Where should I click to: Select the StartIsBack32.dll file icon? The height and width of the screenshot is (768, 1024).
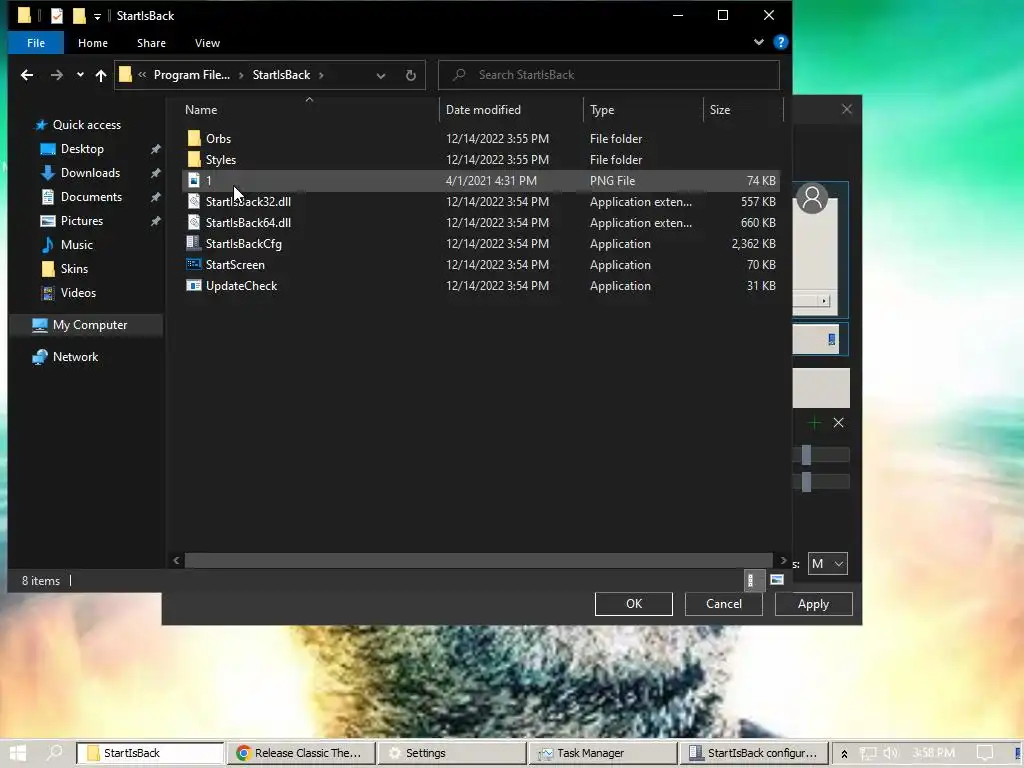point(194,202)
